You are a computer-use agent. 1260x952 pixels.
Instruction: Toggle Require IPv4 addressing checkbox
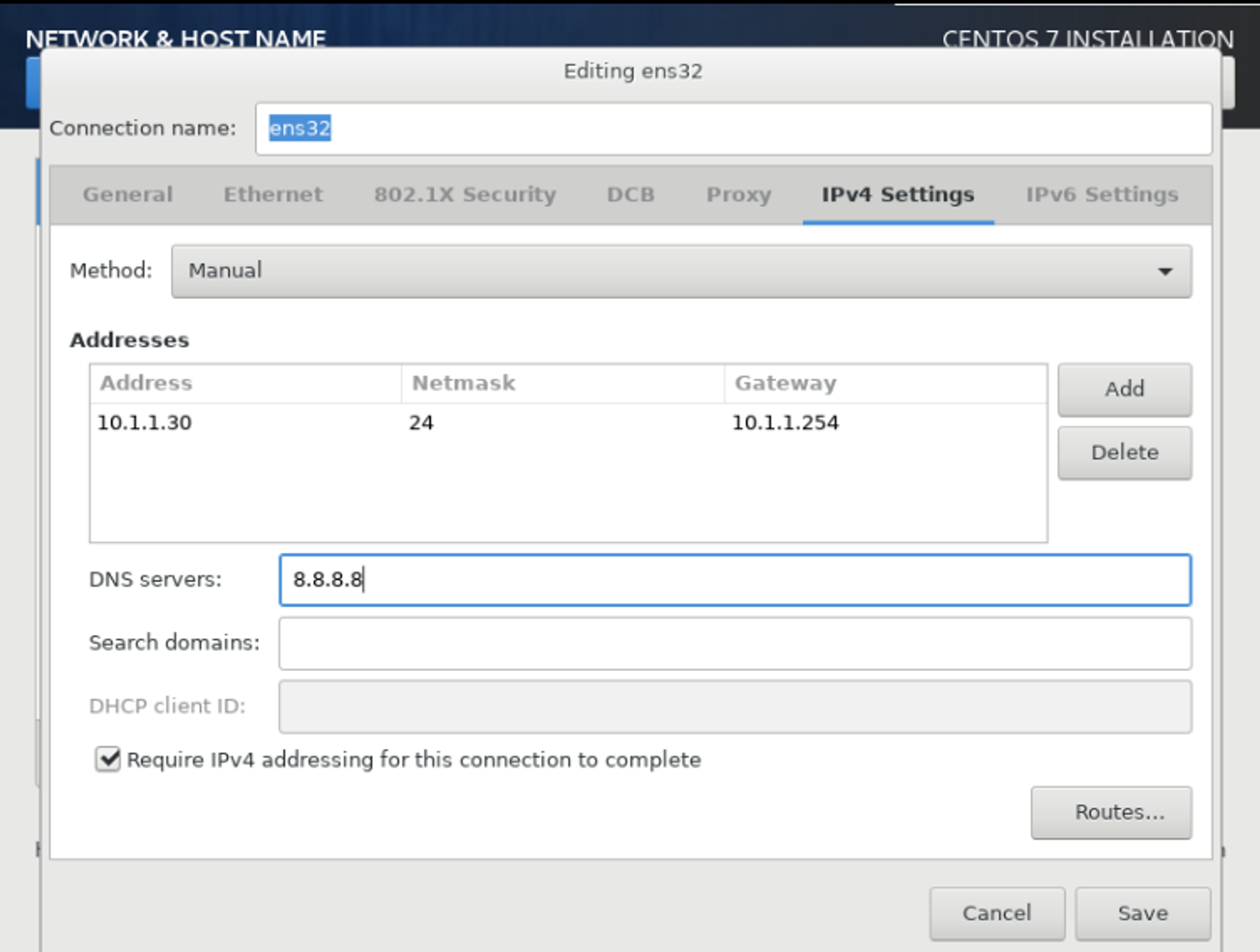point(108,759)
